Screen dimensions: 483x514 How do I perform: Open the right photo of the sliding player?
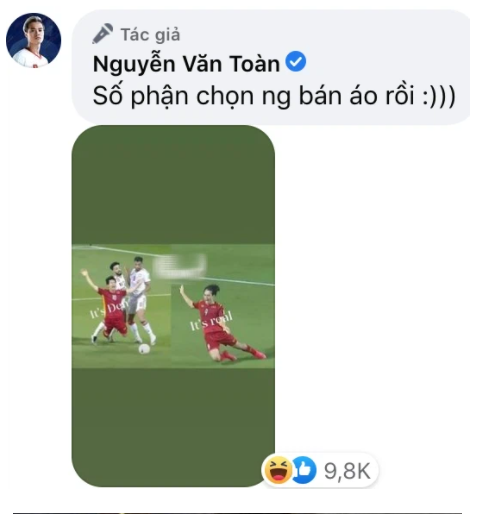(x=223, y=306)
